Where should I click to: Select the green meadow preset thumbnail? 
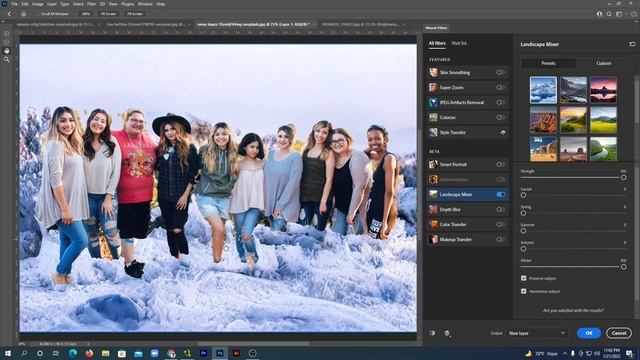coord(603,120)
